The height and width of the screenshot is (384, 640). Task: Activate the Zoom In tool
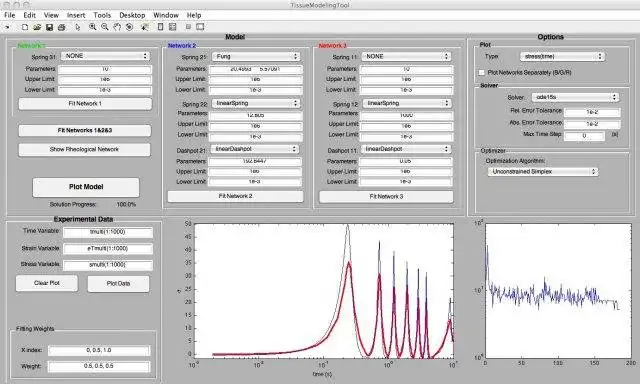tap(93, 27)
